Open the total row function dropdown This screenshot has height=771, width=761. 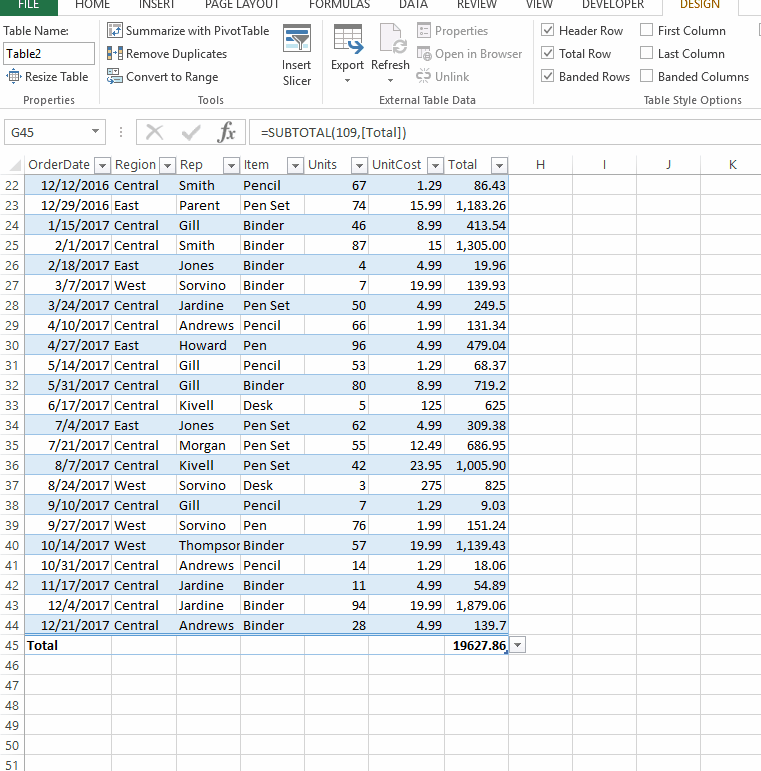click(518, 645)
